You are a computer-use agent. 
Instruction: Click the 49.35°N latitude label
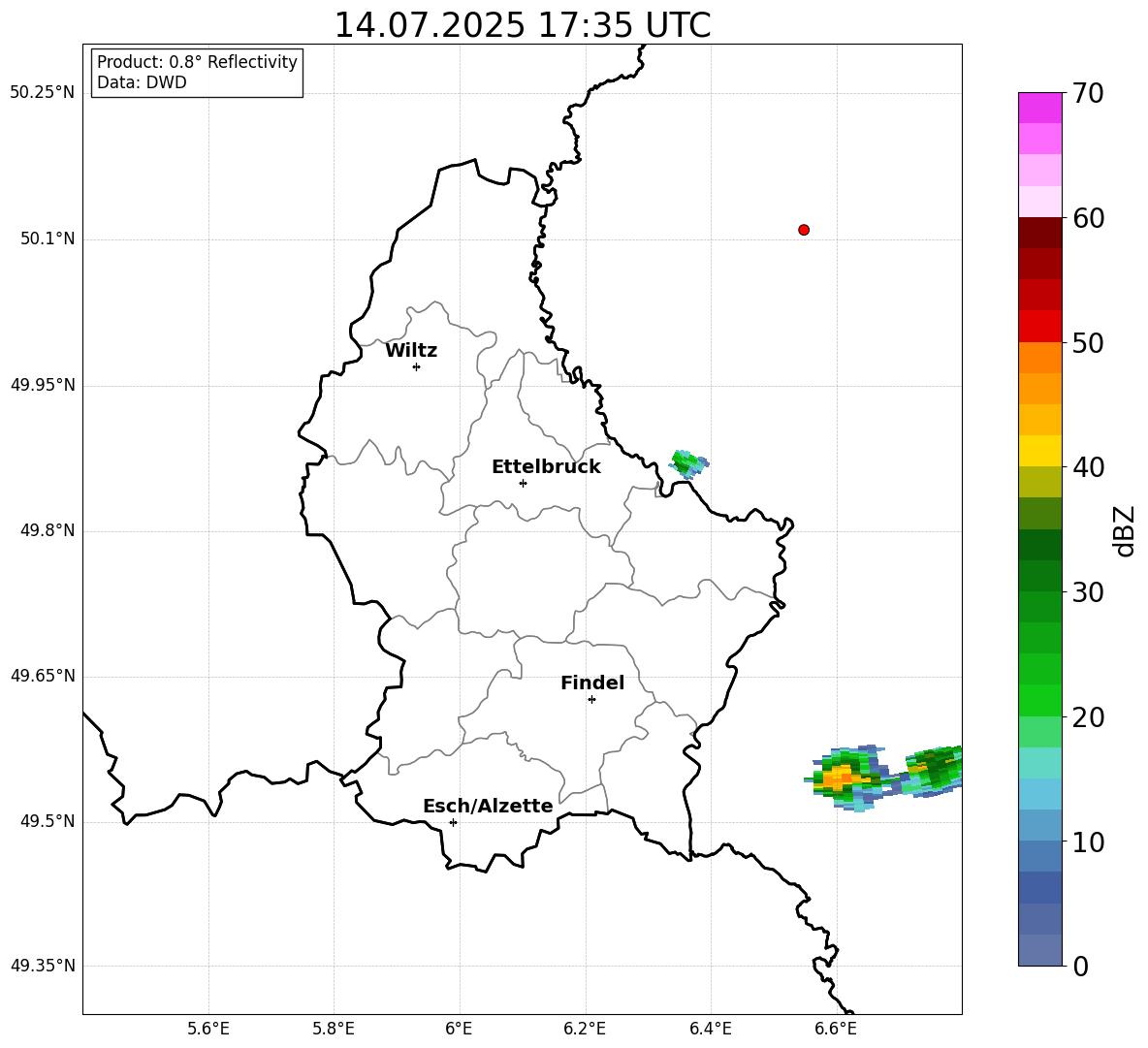pos(43,966)
